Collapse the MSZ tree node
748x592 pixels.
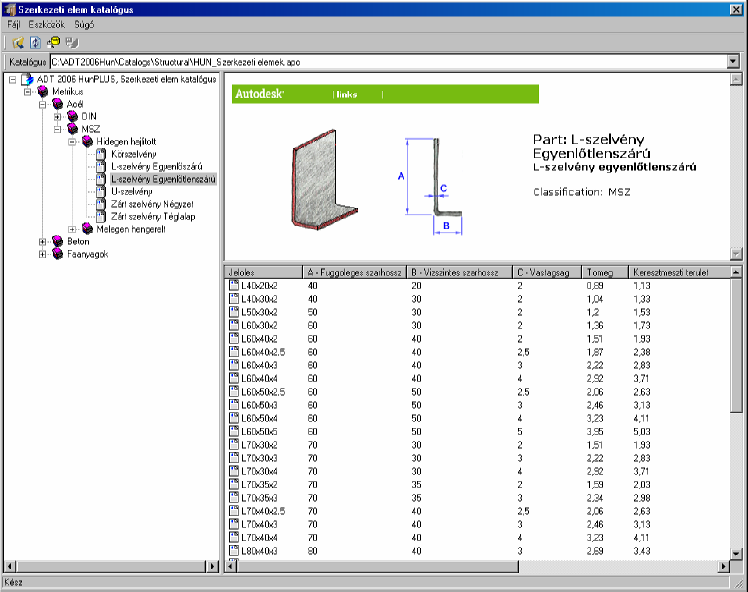57,129
